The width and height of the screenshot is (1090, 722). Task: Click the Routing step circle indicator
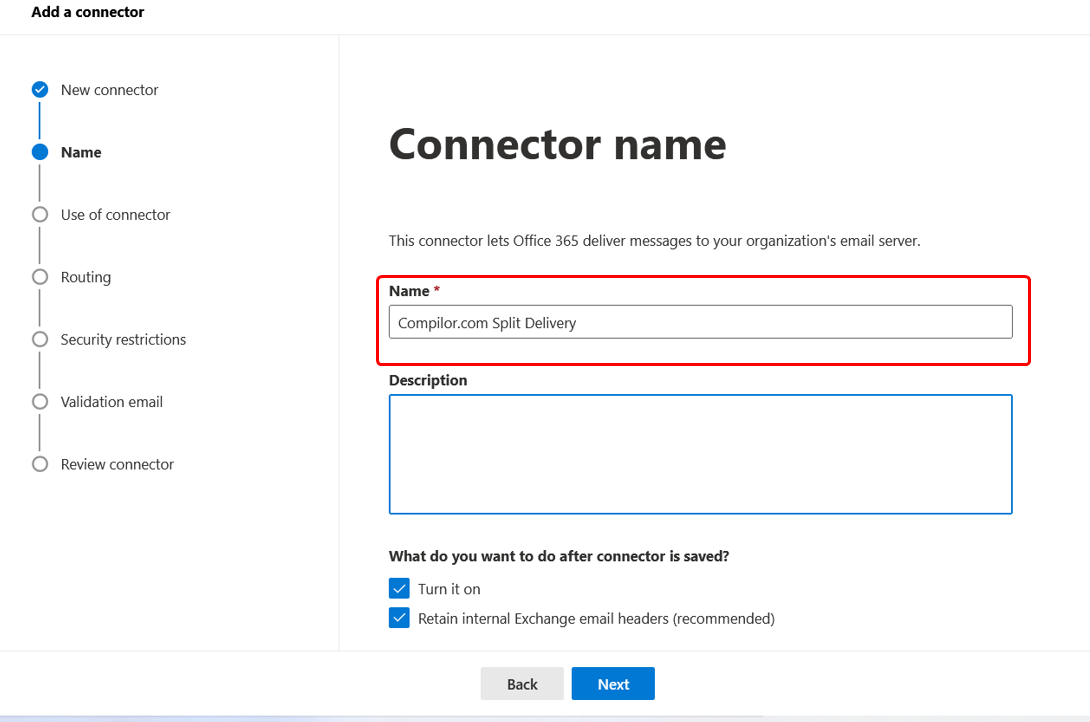click(x=40, y=277)
